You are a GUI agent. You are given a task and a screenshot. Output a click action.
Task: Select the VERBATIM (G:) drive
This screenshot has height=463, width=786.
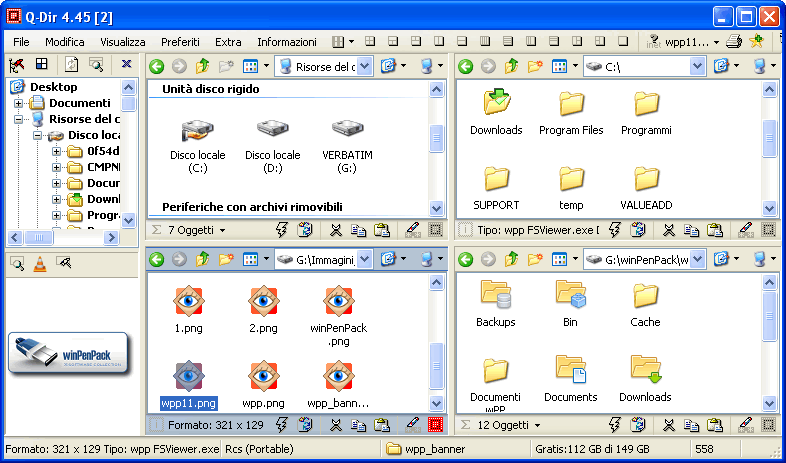click(x=347, y=145)
